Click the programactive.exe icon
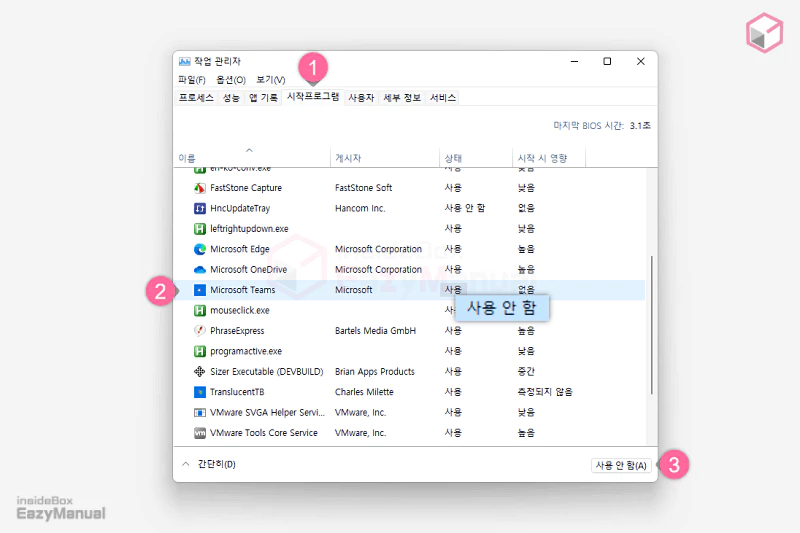This screenshot has width=800, height=533. (x=199, y=351)
